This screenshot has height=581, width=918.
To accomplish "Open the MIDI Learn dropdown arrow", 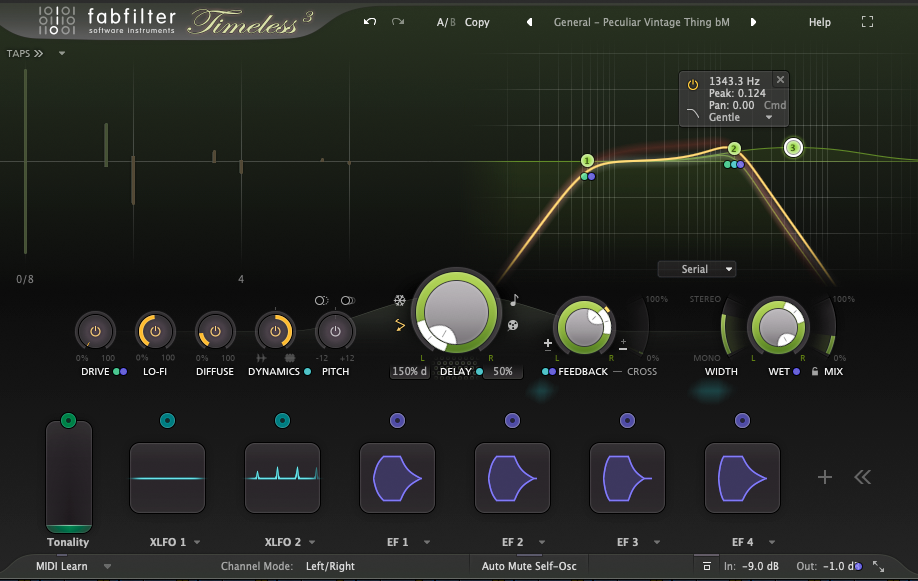I will [x=107, y=566].
